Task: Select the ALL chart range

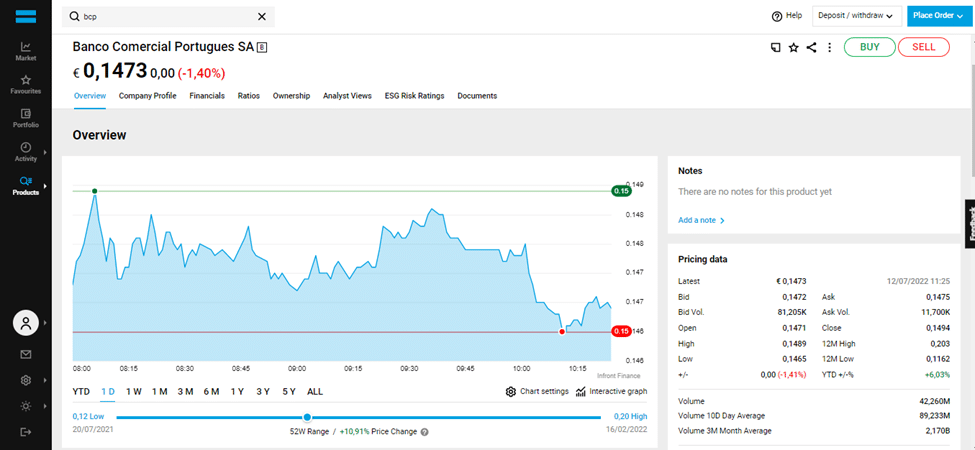Action: pos(315,392)
